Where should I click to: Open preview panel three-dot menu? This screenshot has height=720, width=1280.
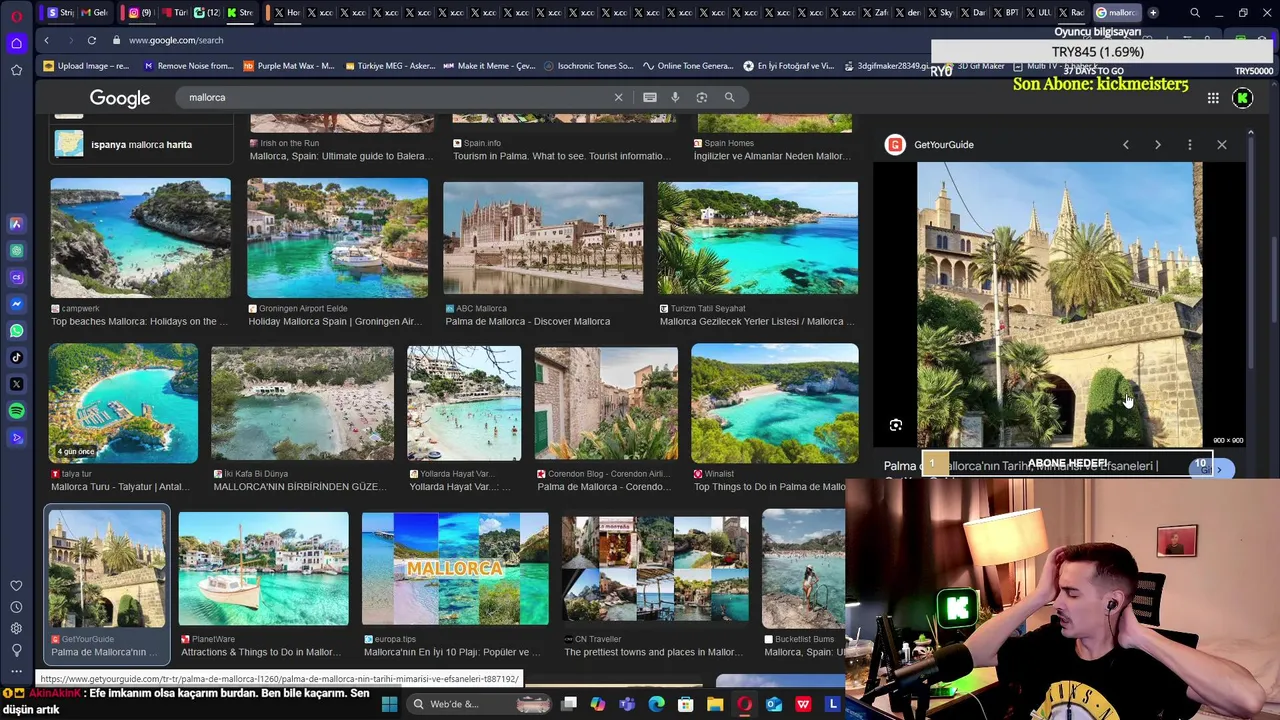click(x=1189, y=145)
